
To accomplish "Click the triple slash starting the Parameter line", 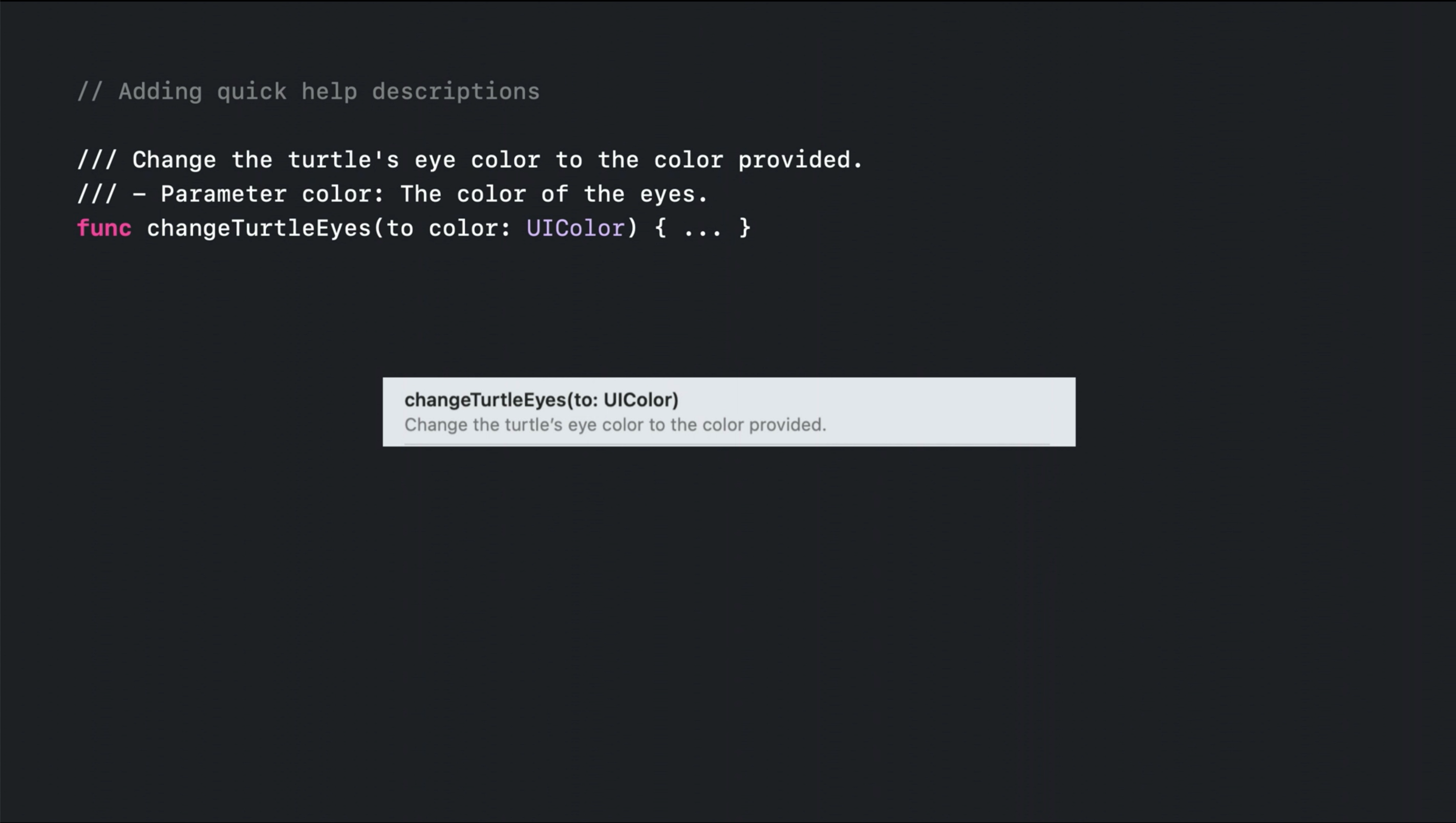I will [97, 194].
